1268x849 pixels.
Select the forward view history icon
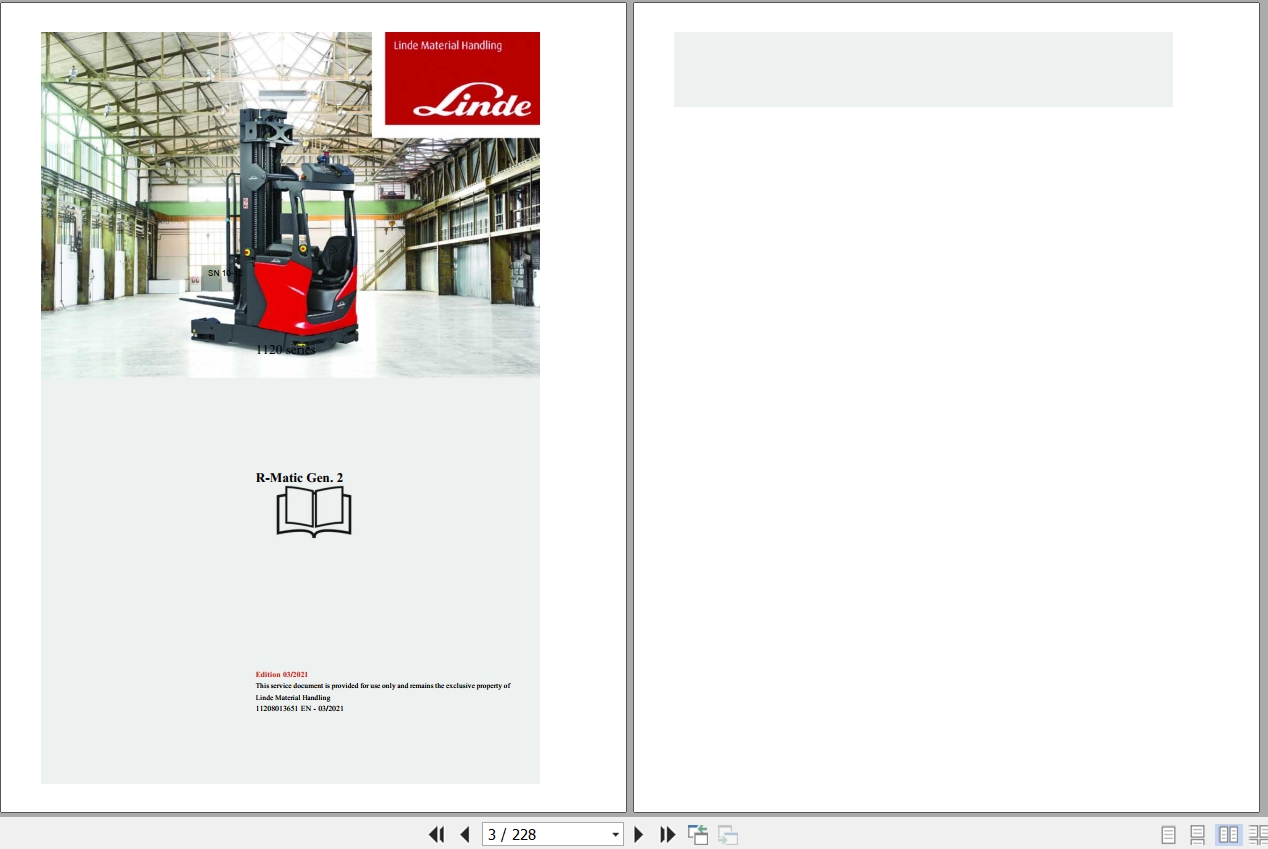tap(727, 834)
